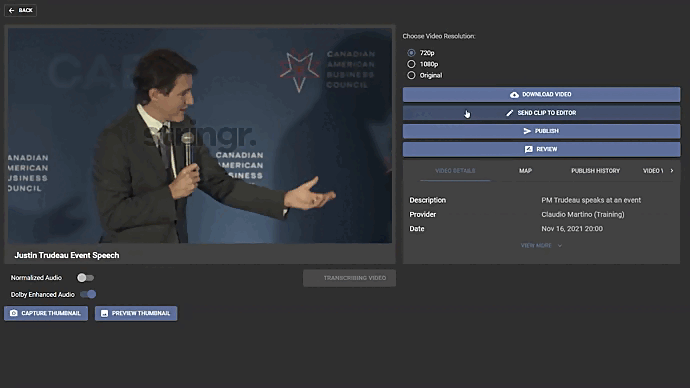Click the Capture Thumbnail button
This screenshot has height=388, width=690.
point(46,313)
